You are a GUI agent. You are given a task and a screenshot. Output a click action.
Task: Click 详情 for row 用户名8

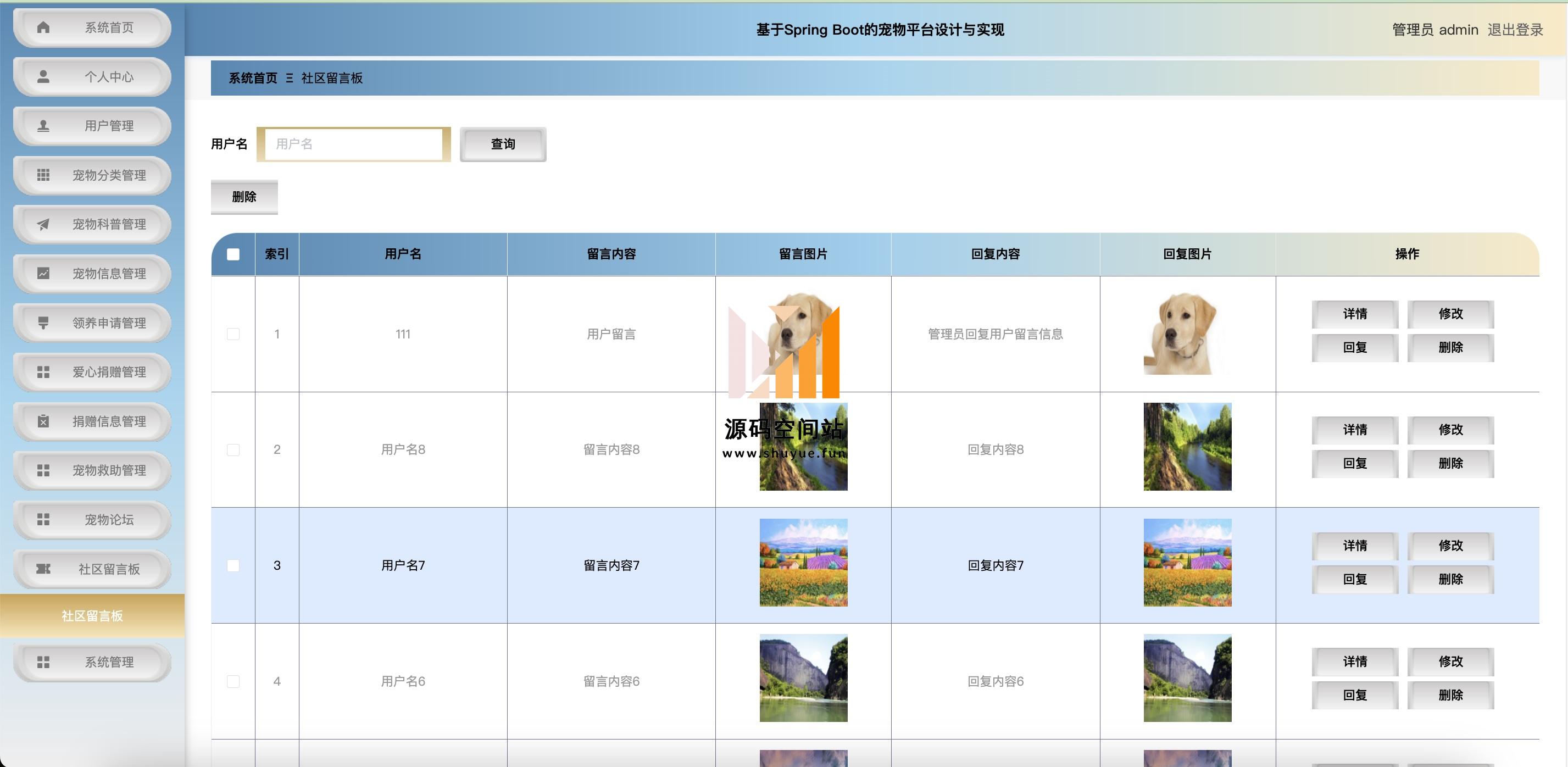pos(1355,430)
